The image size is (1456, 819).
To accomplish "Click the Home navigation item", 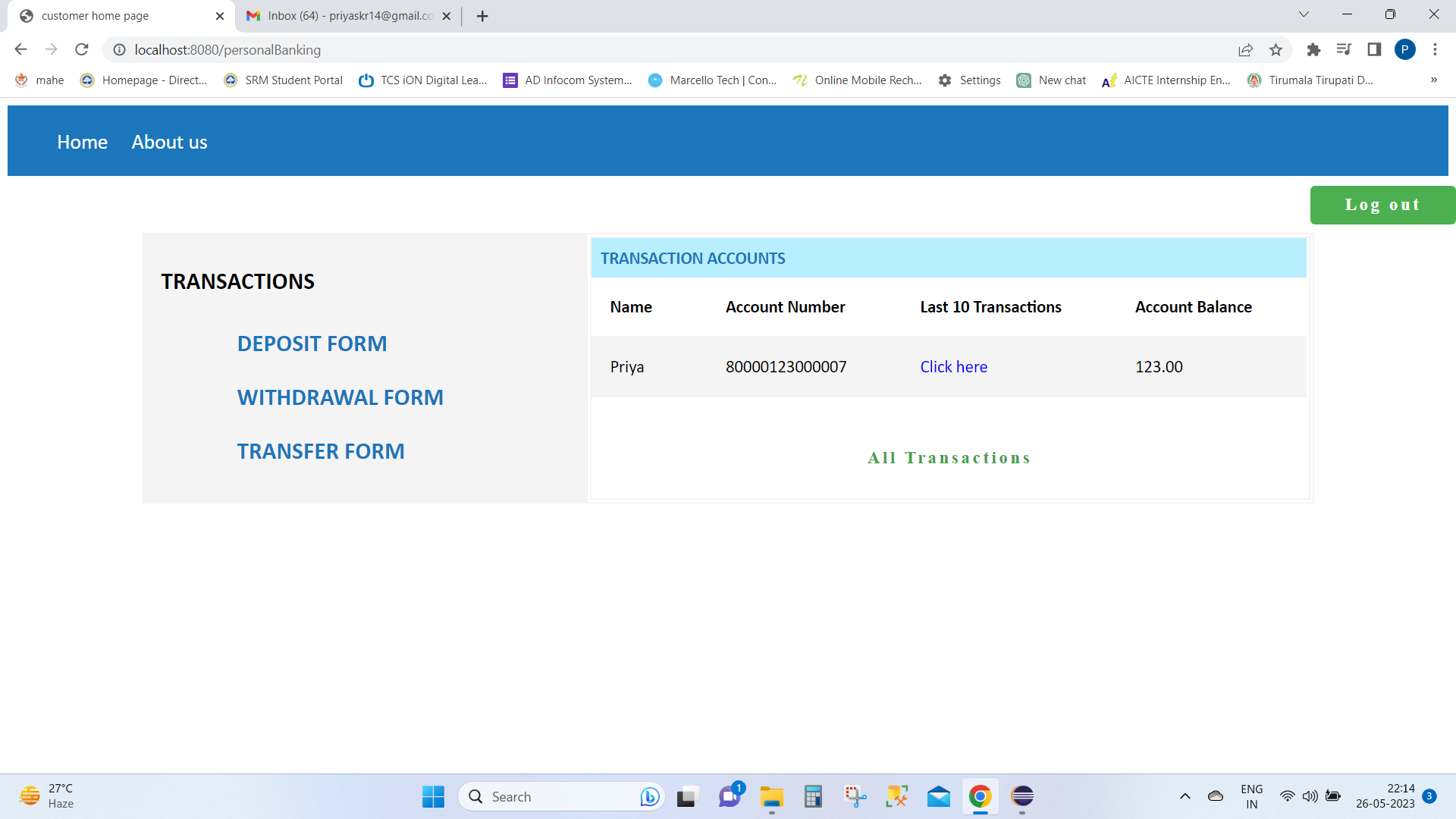I will pyautogui.click(x=82, y=142).
